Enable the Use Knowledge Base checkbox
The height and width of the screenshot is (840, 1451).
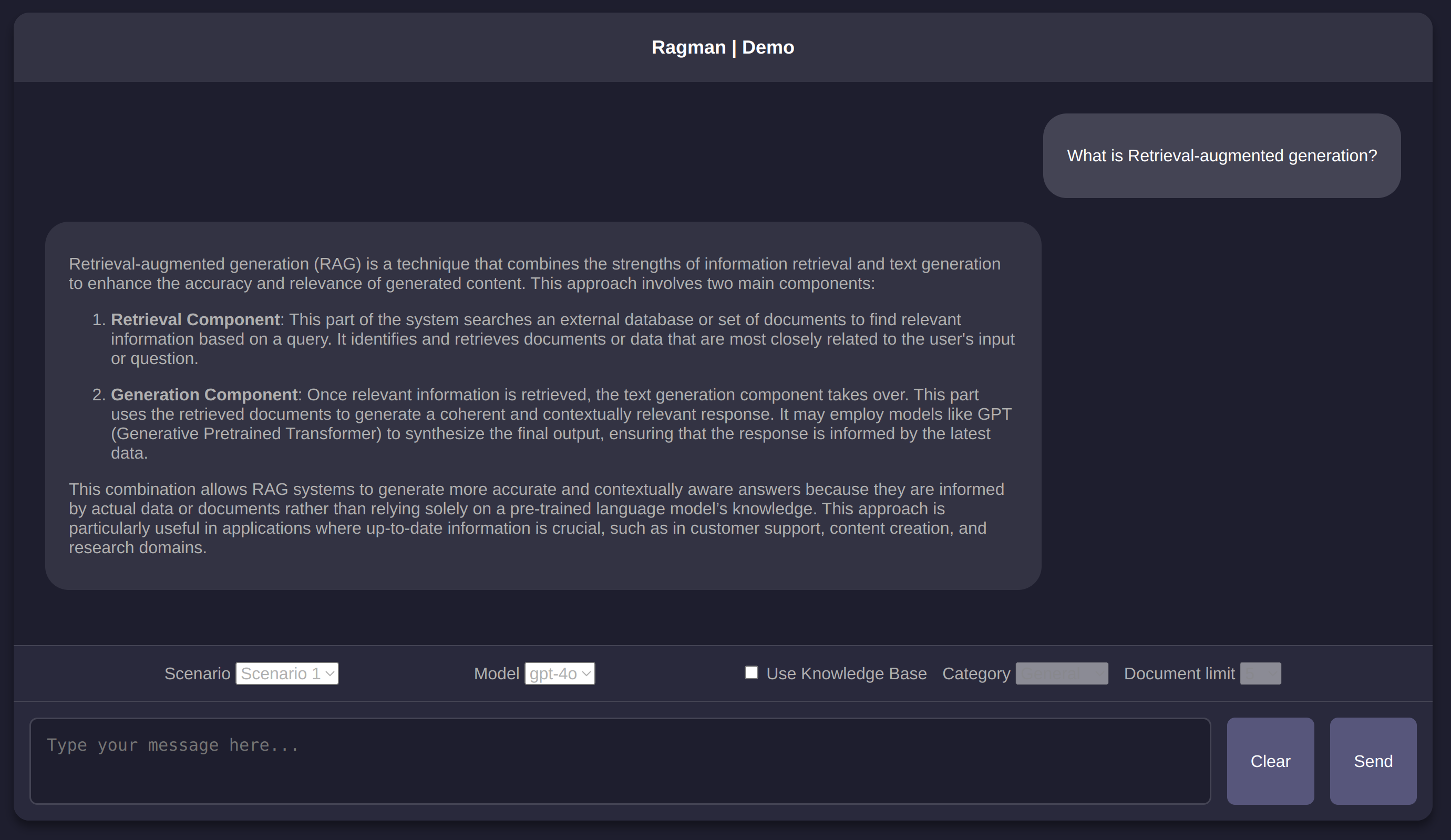click(x=751, y=672)
